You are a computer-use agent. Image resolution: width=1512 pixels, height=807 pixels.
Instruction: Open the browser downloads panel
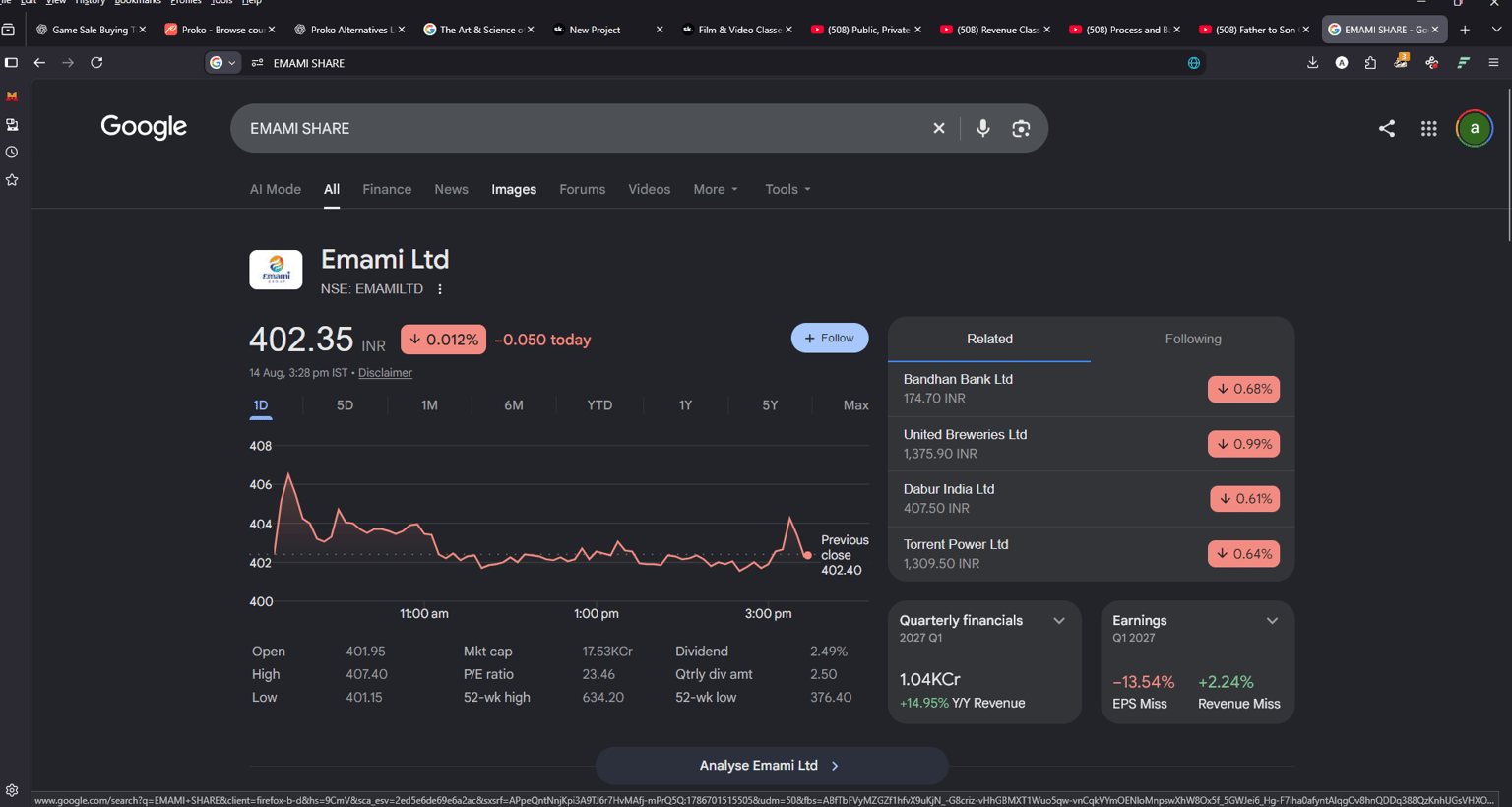coord(1312,63)
